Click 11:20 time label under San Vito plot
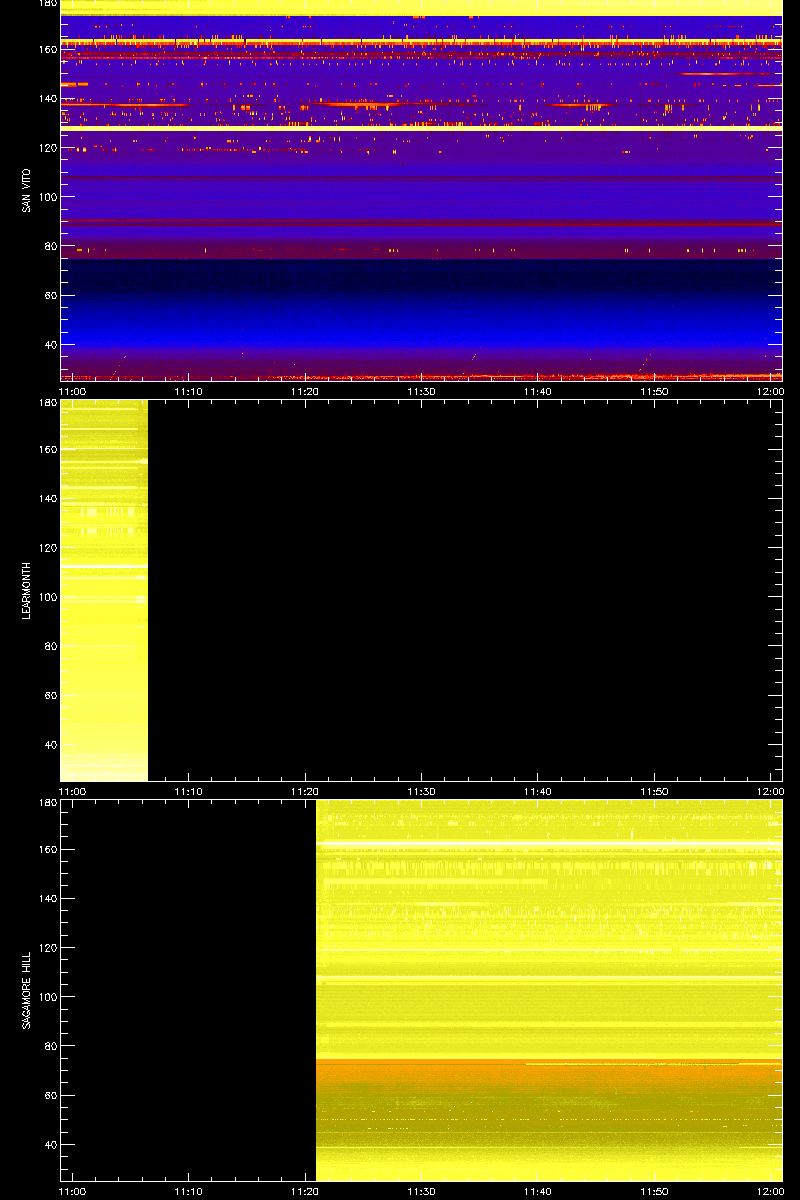Image resolution: width=800 pixels, height=1200 pixels. click(305, 391)
